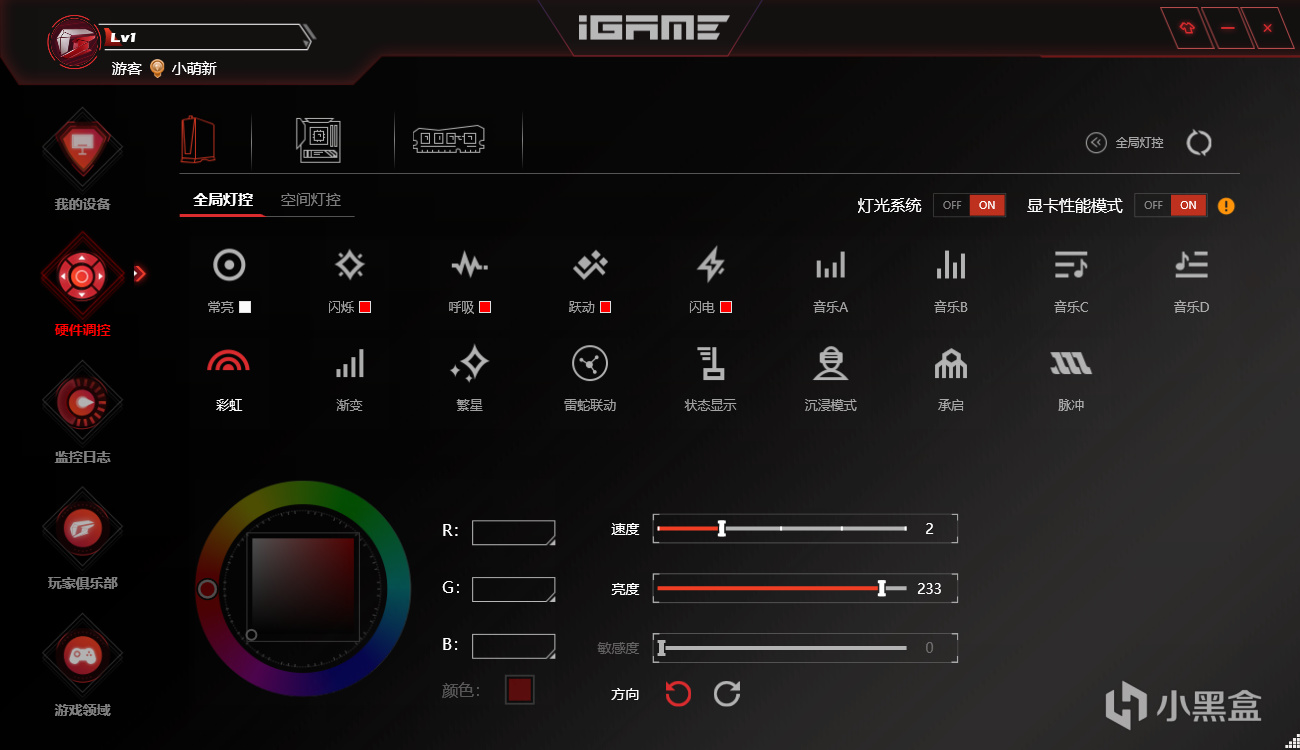Click the 游客 guest account label
1300x750 pixels.
coord(126,69)
